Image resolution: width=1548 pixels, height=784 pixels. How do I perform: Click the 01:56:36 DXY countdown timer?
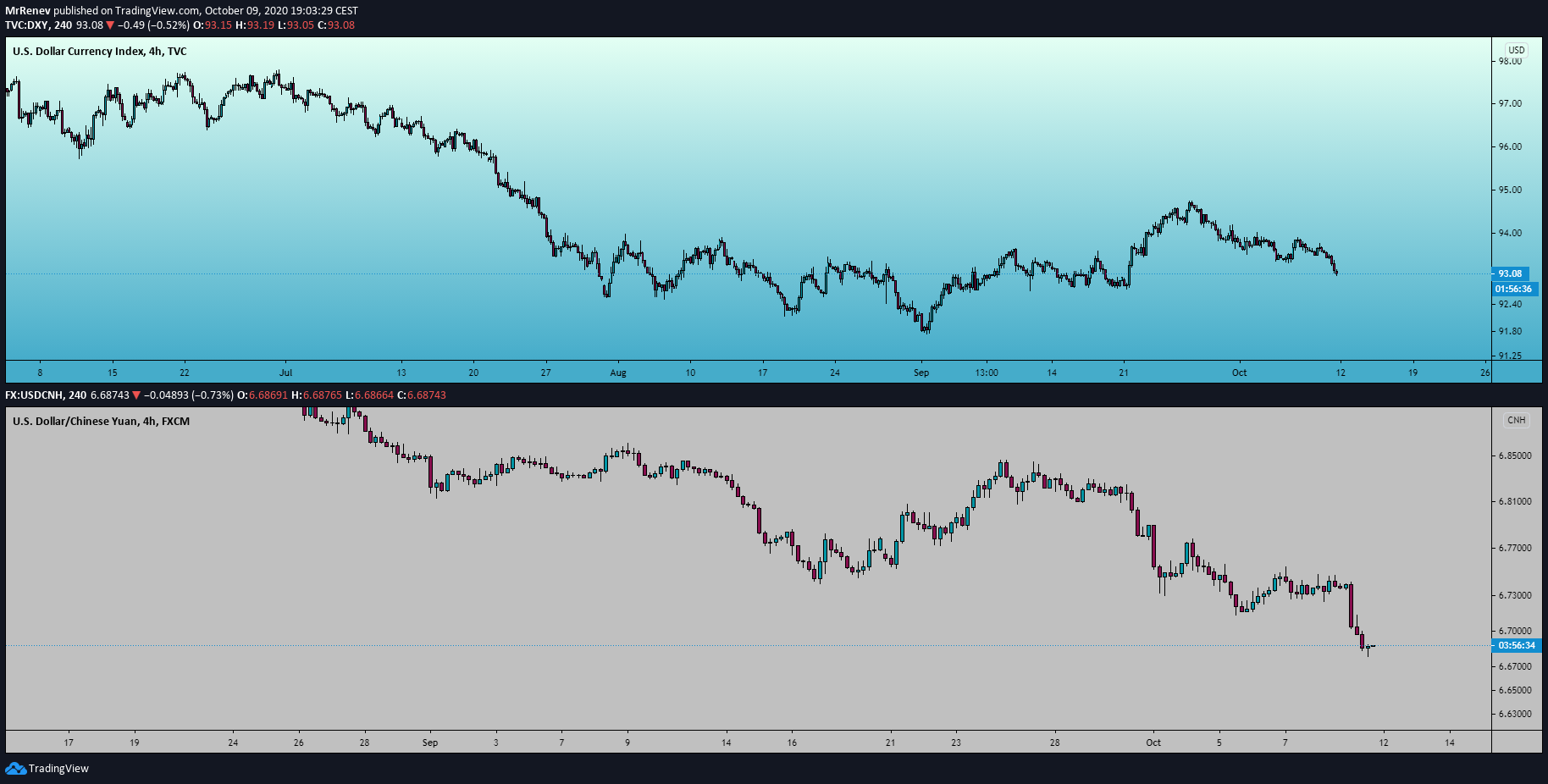[1514, 289]
